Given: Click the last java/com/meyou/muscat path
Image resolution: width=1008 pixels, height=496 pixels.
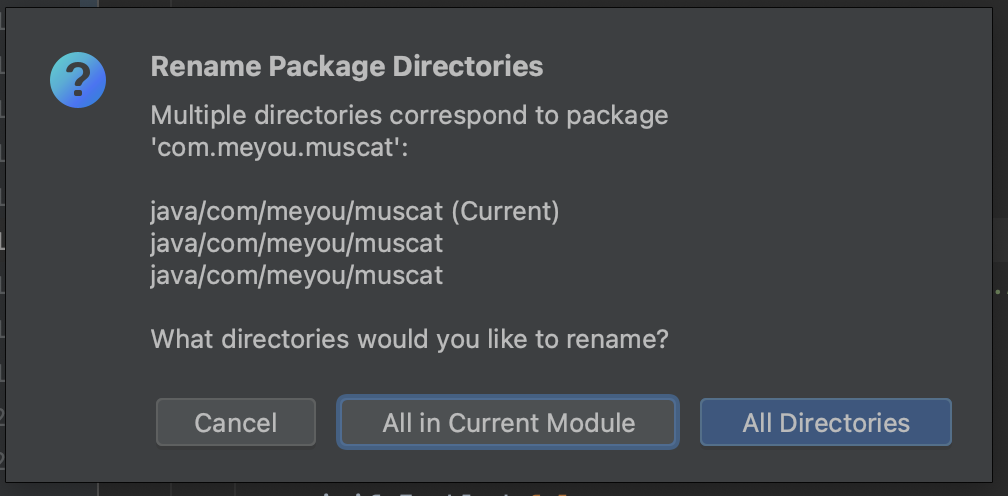Looking at the screenshot, I should point(296,275).
